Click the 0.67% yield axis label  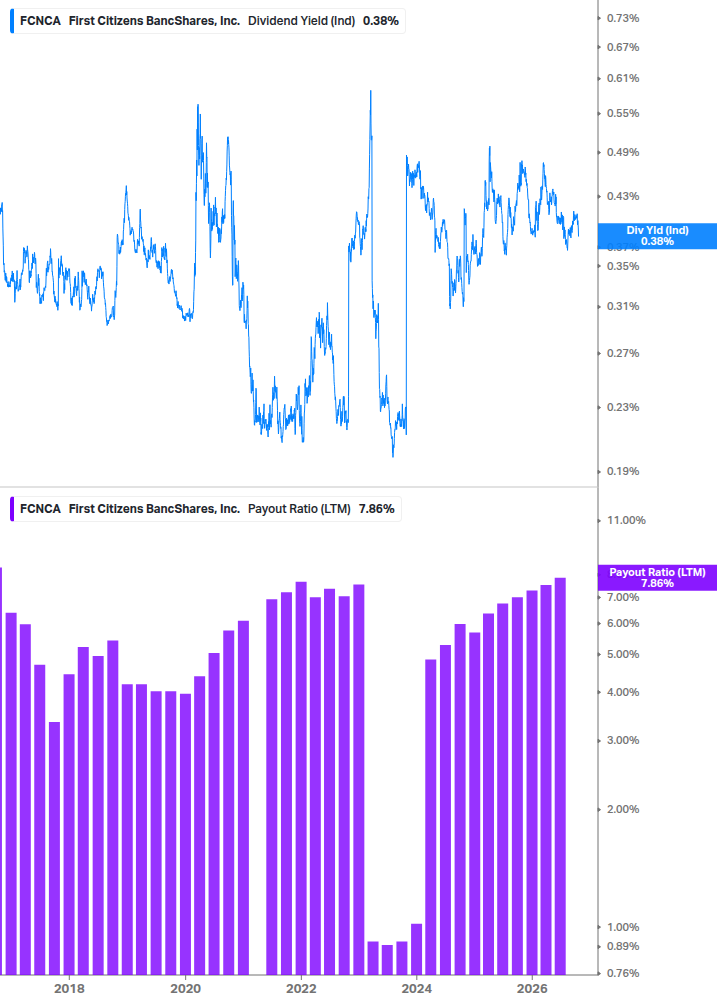coord(623,47)
